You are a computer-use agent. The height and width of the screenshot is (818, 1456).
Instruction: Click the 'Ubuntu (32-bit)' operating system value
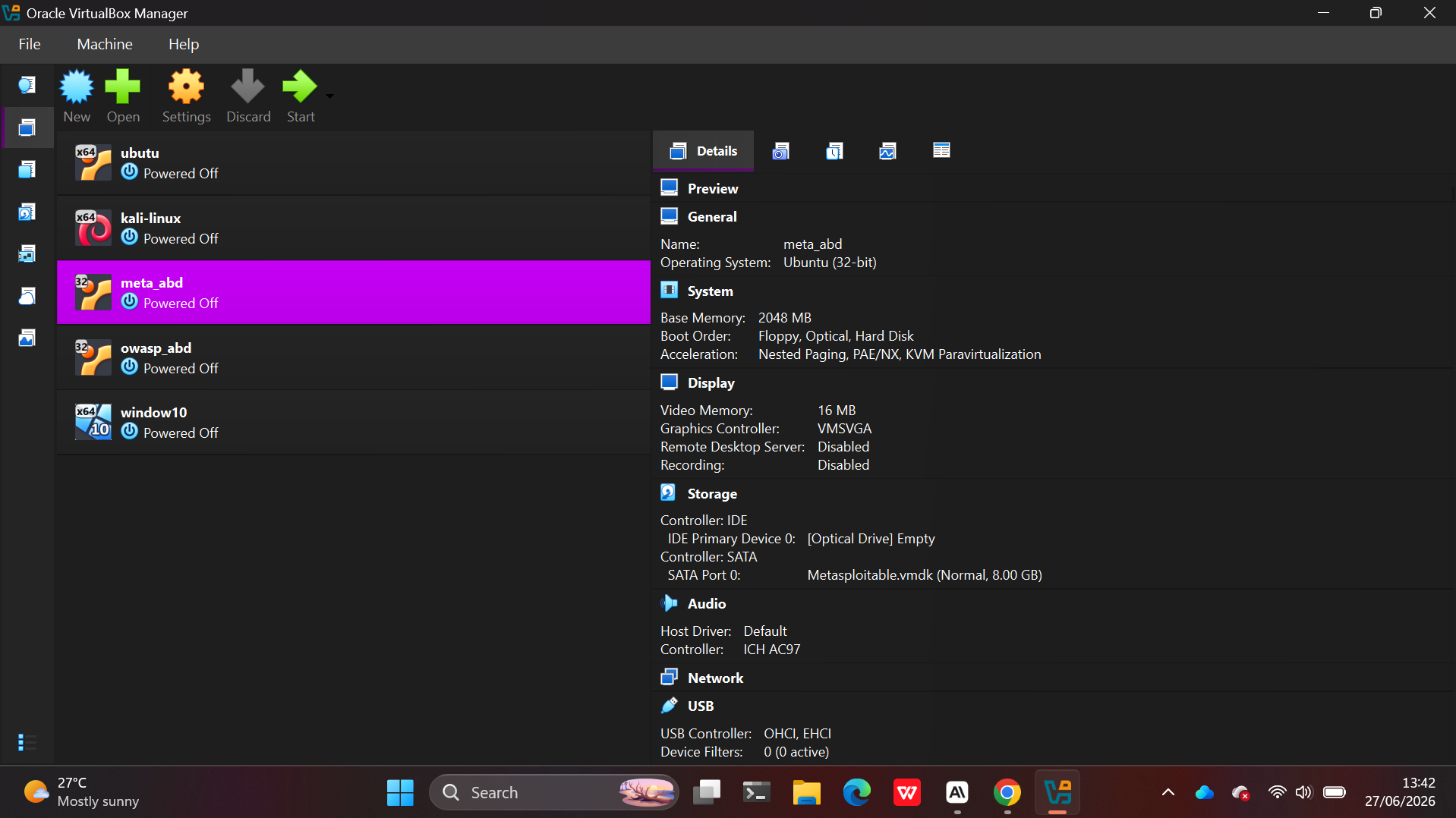tap(830, 263)
